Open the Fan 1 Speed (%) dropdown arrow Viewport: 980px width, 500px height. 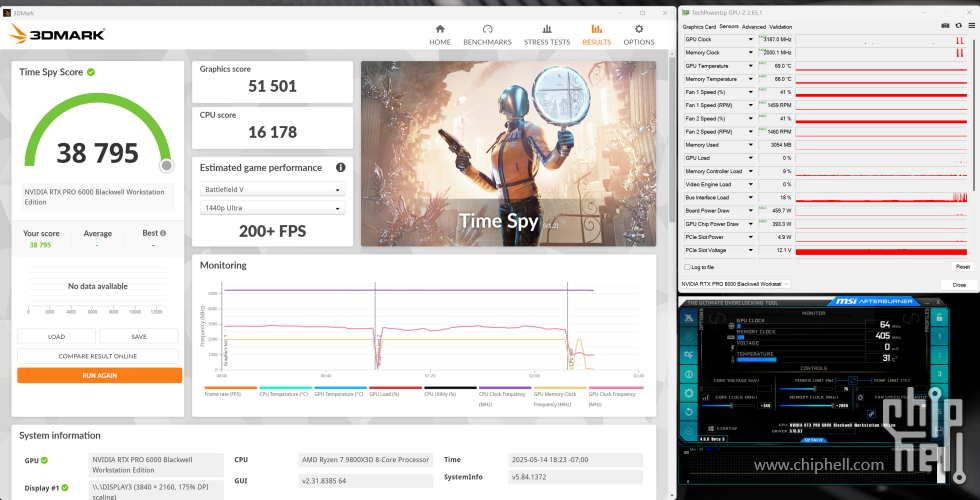[x=751, y=92]
